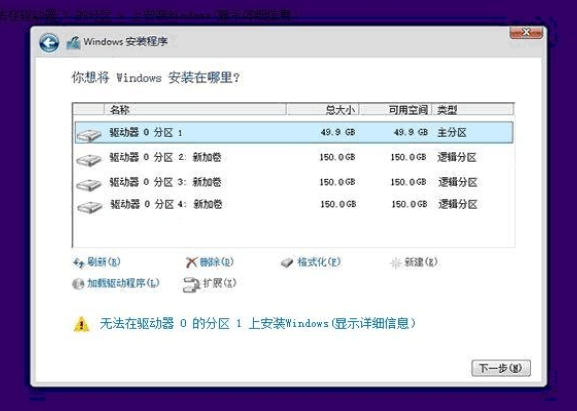Click the sparkle icon beside 新建
The width and height of the screenshot is (577, 411).
point(396,263)
